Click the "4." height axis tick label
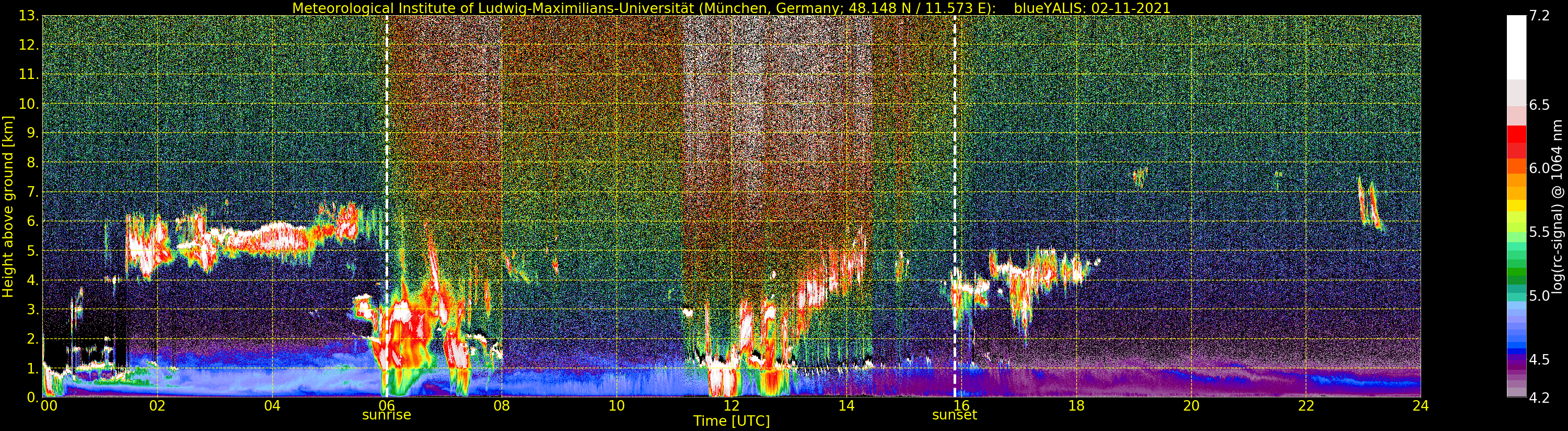1568x431 pixels. 32,280
